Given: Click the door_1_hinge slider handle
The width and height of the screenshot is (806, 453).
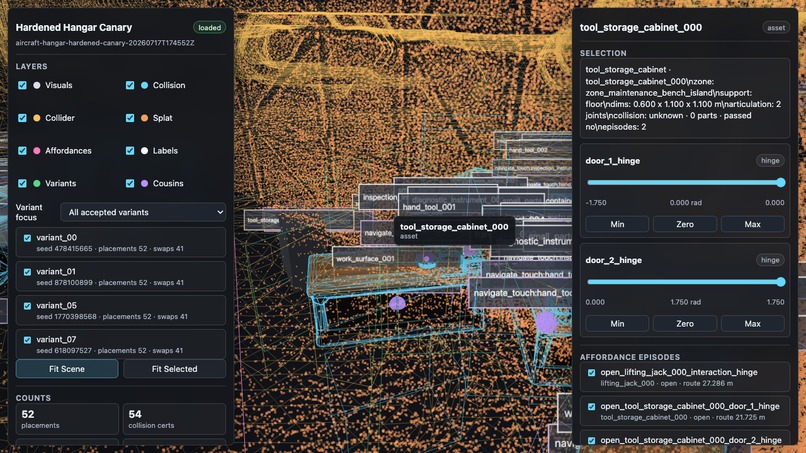Looking at the screenshot, I should click(781, 183).
